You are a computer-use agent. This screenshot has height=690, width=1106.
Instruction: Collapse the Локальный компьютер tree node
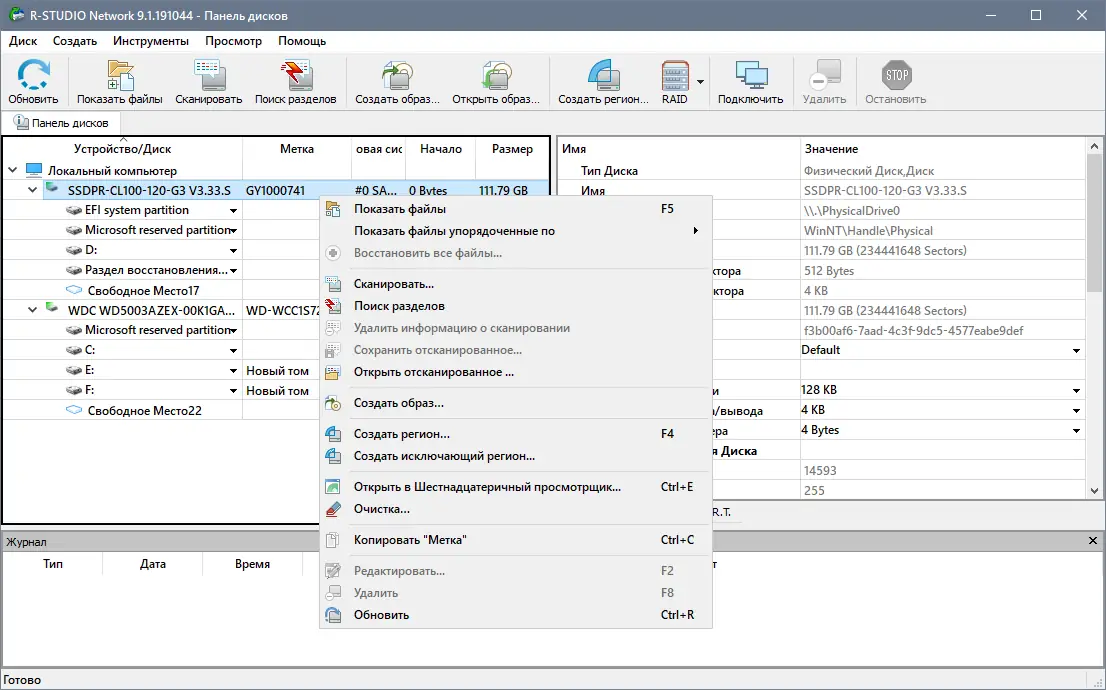12,169
